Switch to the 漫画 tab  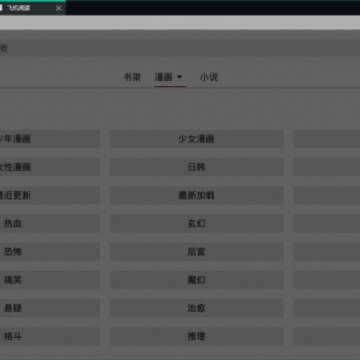(163, 77)
